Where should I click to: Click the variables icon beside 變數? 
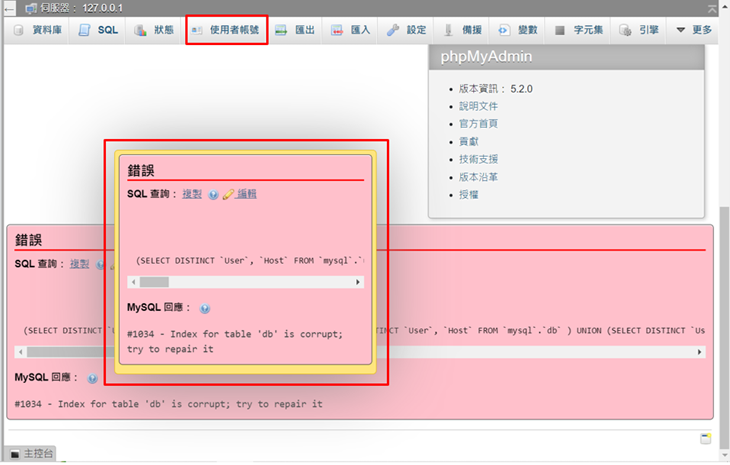pyautogui.click(x=504, y=30)
